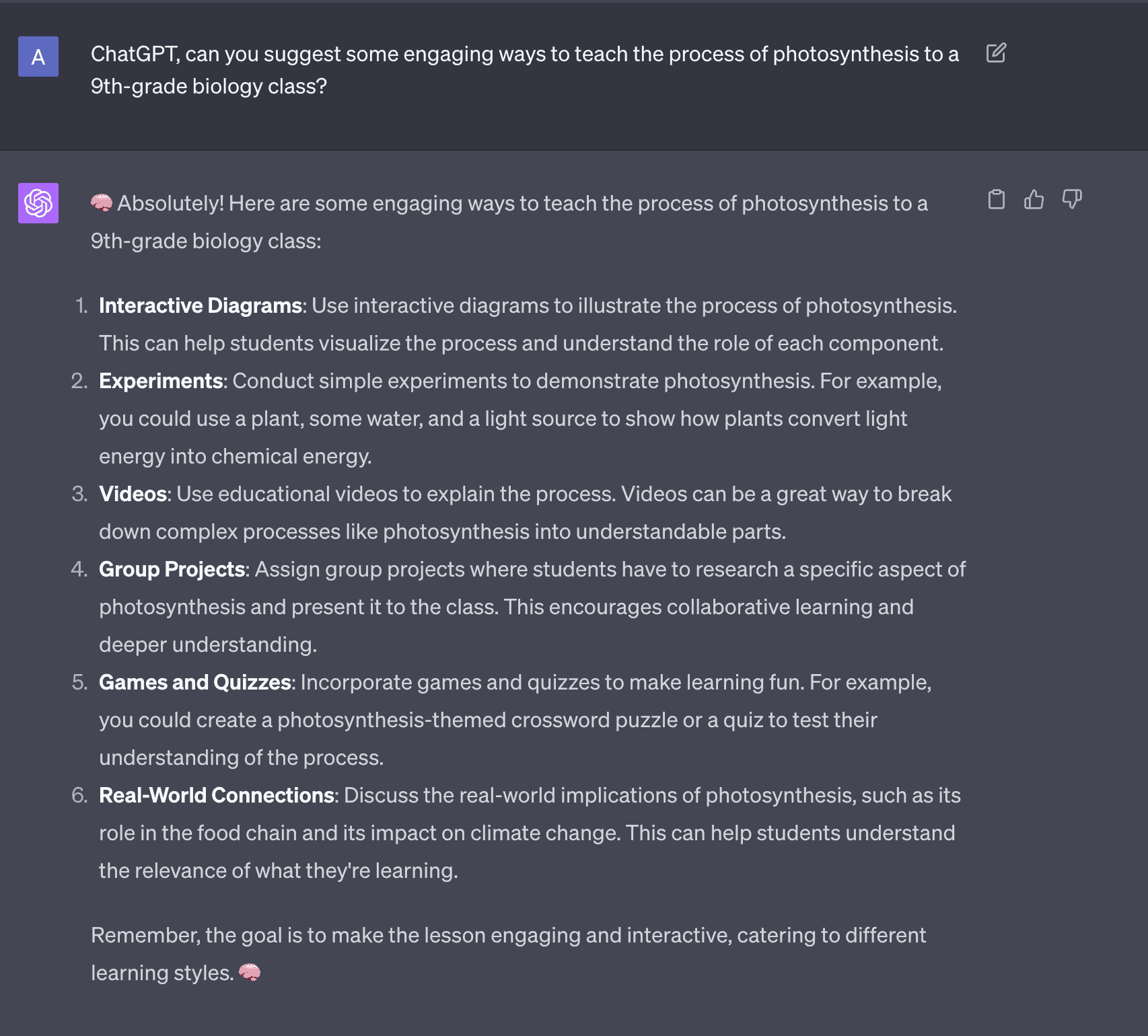The height and width of the screenshot is (1036, 1148).
Task: Click the bold Interactive Diagrams heading
Action: [x=201, y=305]
